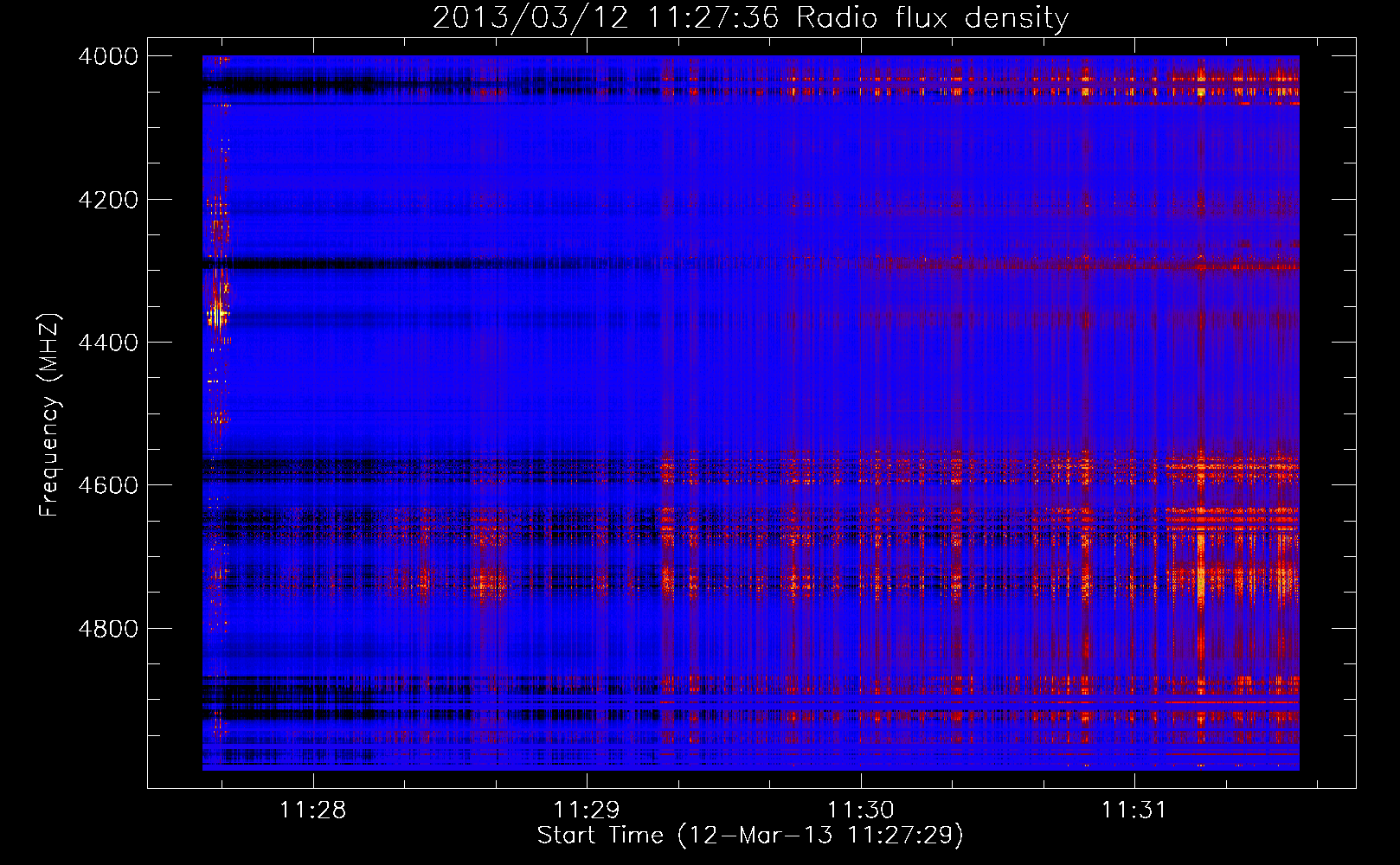1400x865 pixels.
Task: Click the plot title "2013/03/12 11:27:36 Radio flux density"
Action: [750, 17]
